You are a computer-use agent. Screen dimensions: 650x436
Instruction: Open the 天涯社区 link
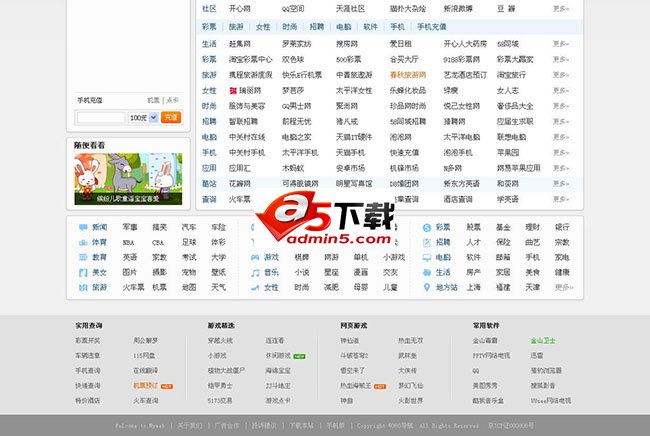pos(350,9)
